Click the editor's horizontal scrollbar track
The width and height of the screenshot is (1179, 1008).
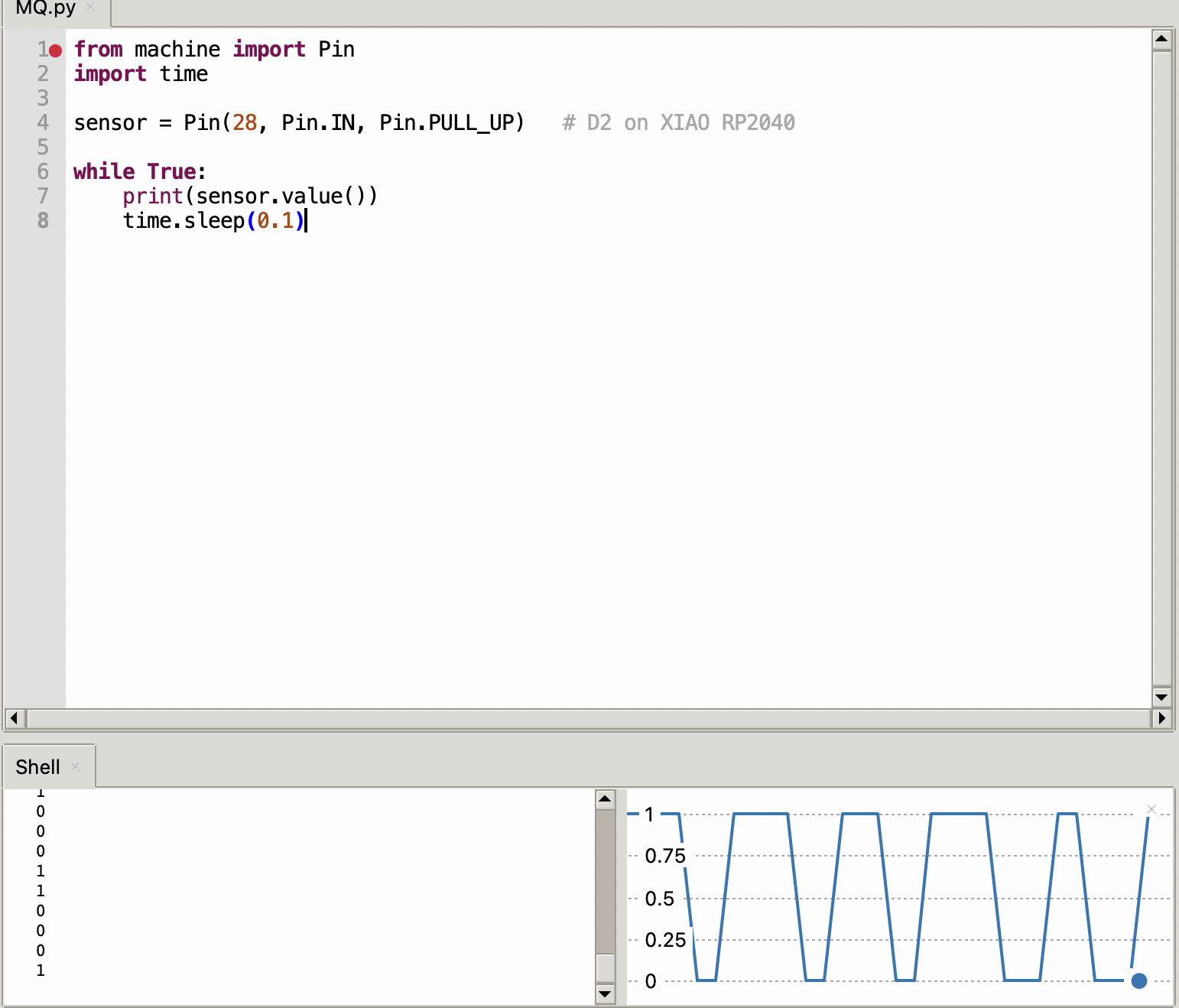coord(588,718)
